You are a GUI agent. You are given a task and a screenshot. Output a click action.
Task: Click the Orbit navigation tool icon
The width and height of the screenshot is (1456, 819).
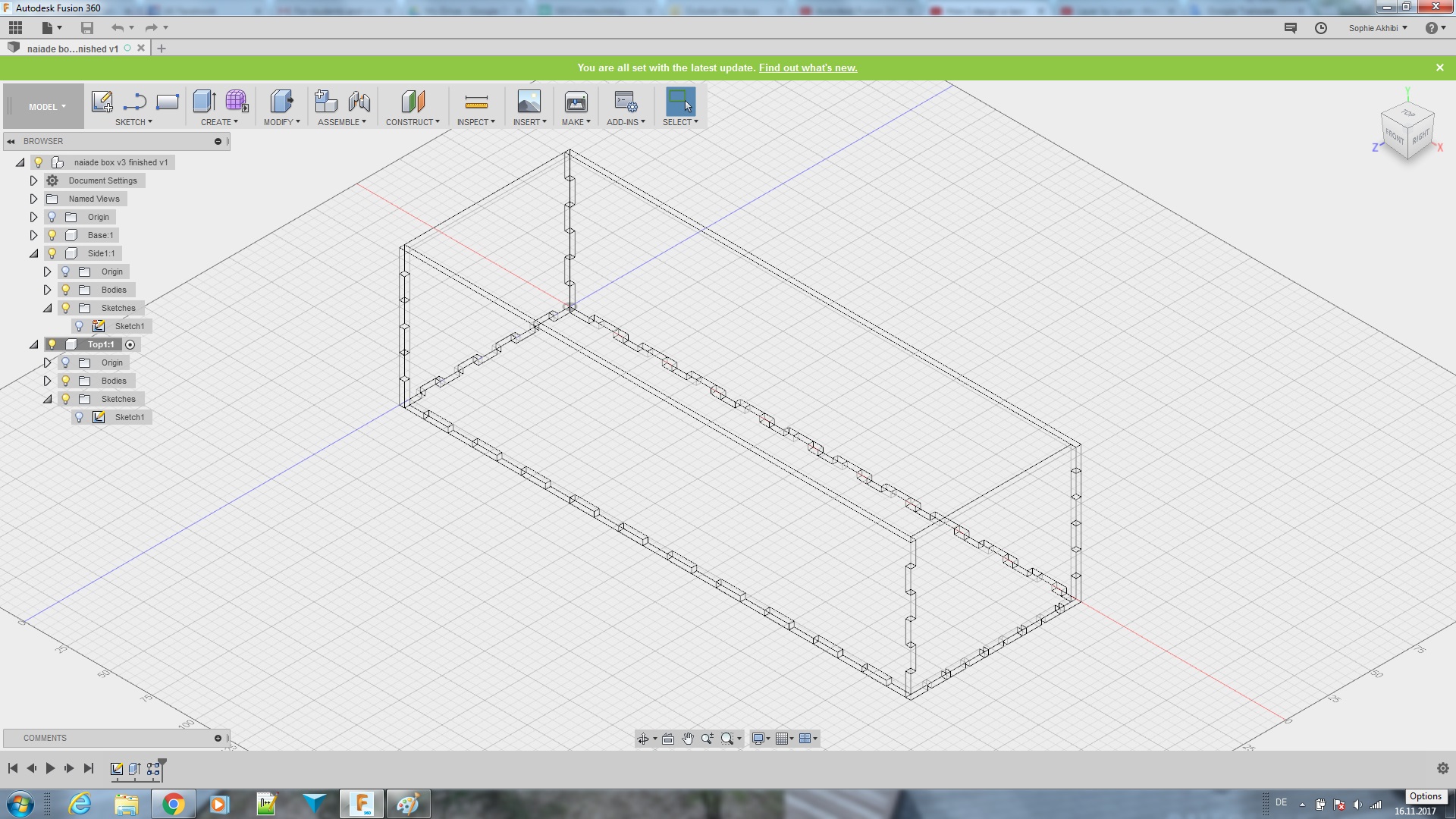pos(643,739)
